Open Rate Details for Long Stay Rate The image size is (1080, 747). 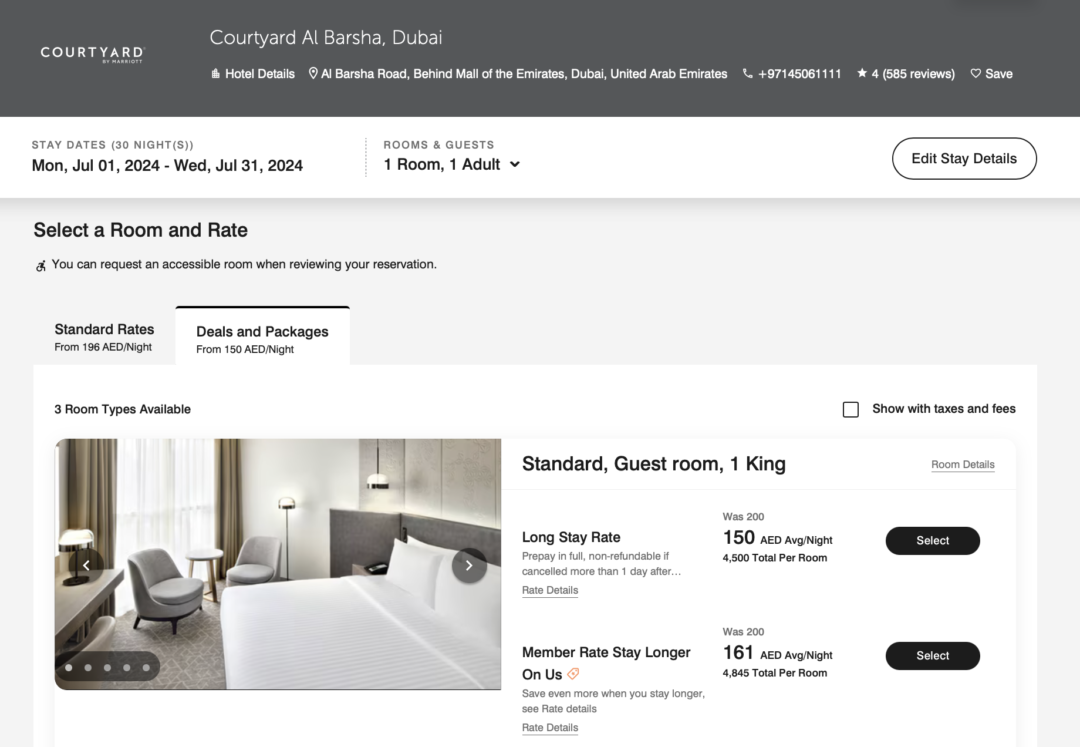pos(550,590)
